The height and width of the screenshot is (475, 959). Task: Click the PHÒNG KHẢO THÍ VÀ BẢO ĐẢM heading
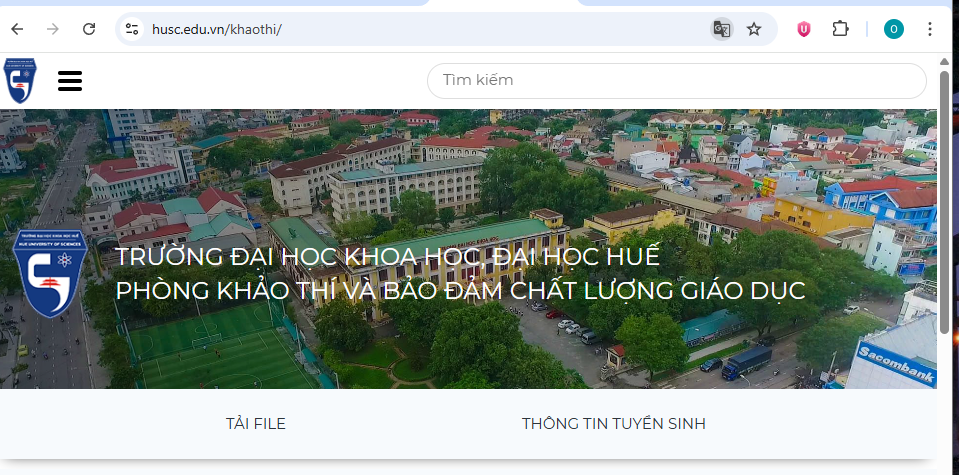pos(461,291)
